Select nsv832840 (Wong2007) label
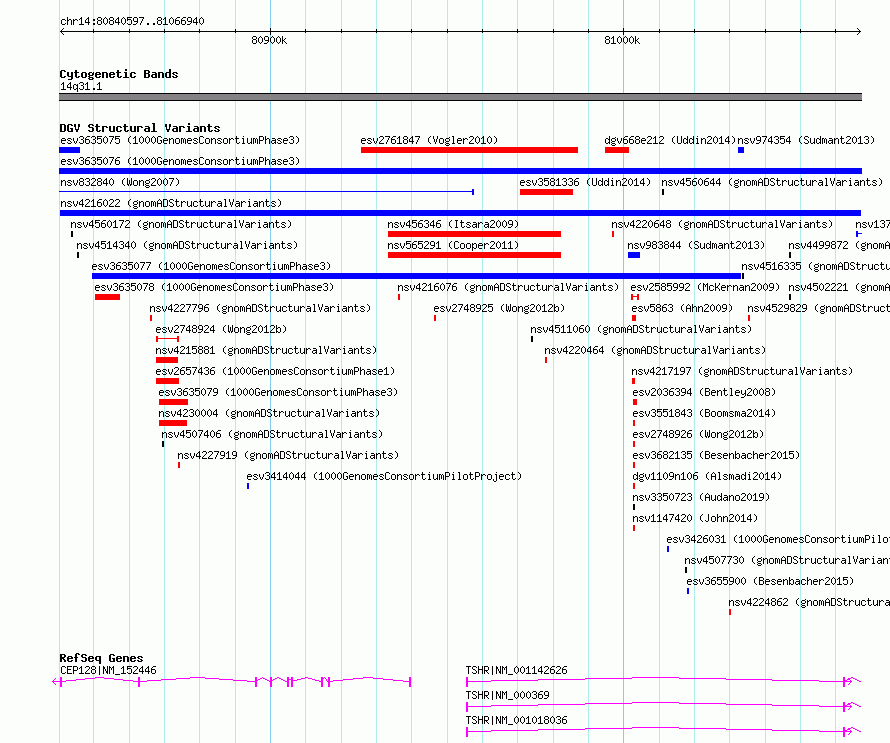This screenshot has height=743, width=890. (120, 182)
